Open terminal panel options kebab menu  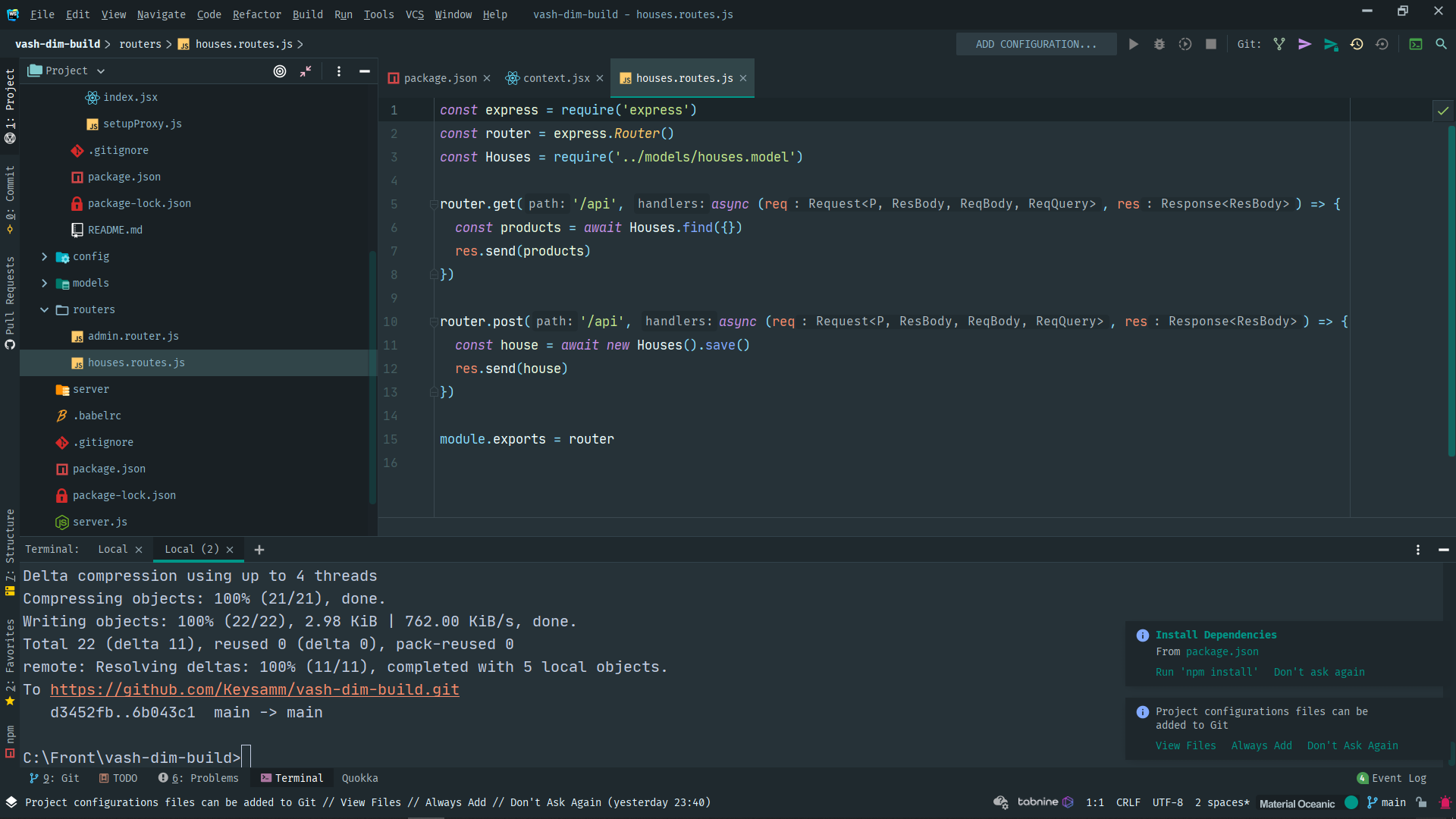pos(1417,550)
